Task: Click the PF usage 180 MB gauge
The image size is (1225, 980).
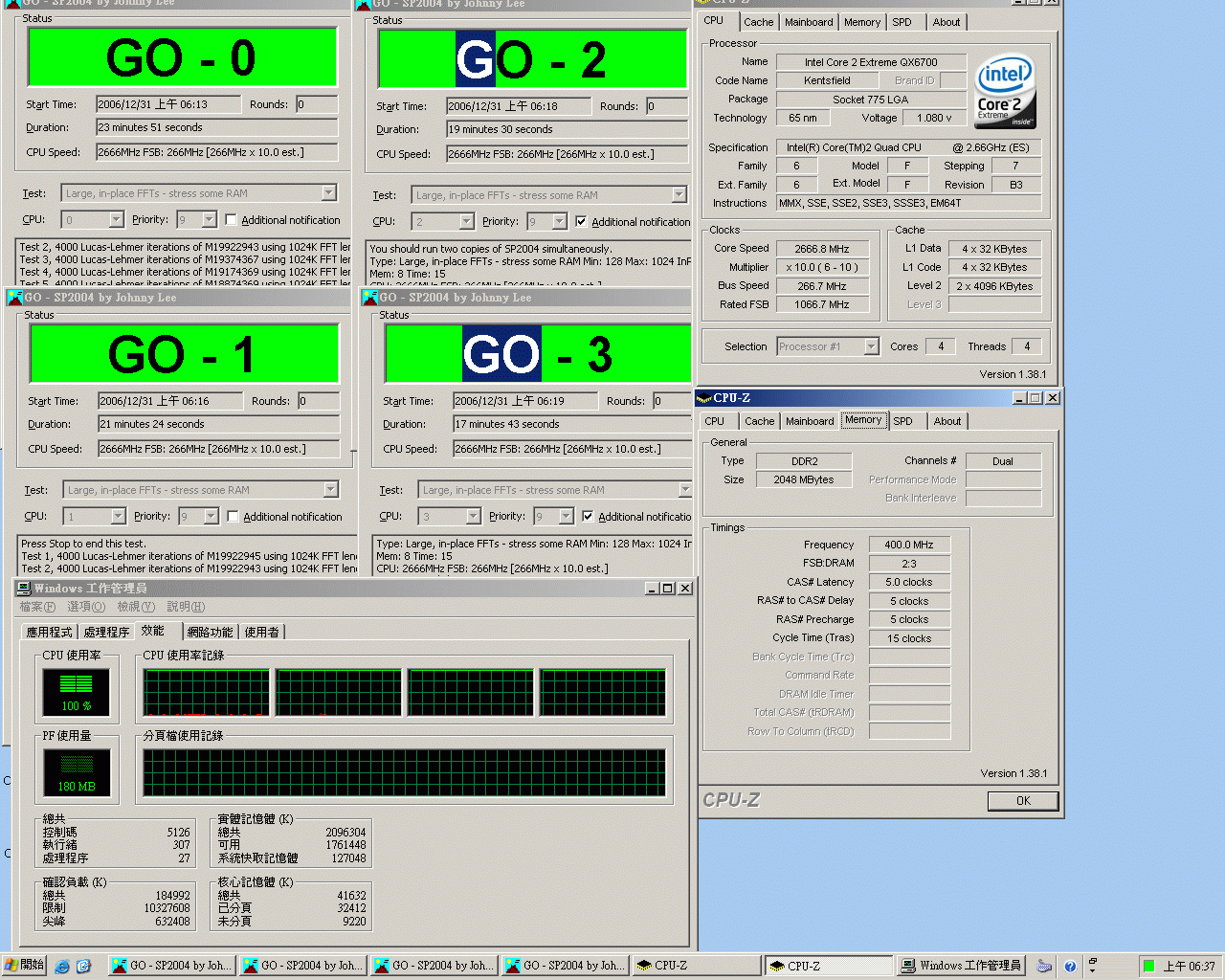Action: pyautogui.click(x=77, y=772)
